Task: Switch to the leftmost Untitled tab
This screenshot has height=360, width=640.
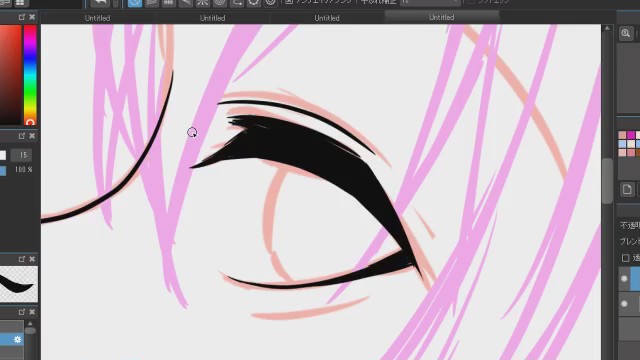Action: [x=98, y=18]
